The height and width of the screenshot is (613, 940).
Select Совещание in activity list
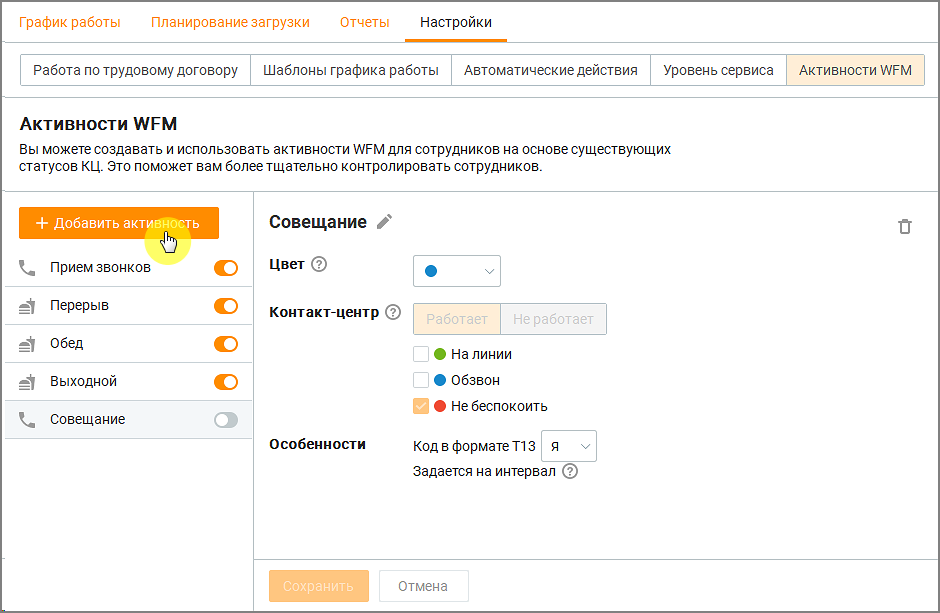point(128,419)
